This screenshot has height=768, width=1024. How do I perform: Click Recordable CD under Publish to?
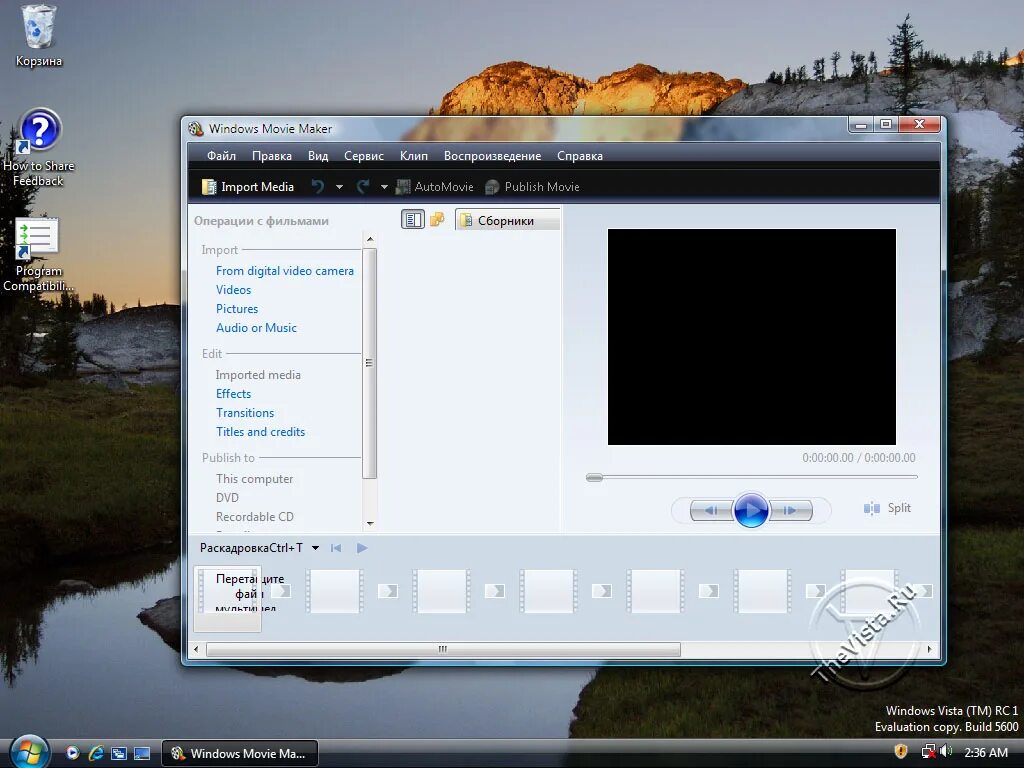(255, 517)
